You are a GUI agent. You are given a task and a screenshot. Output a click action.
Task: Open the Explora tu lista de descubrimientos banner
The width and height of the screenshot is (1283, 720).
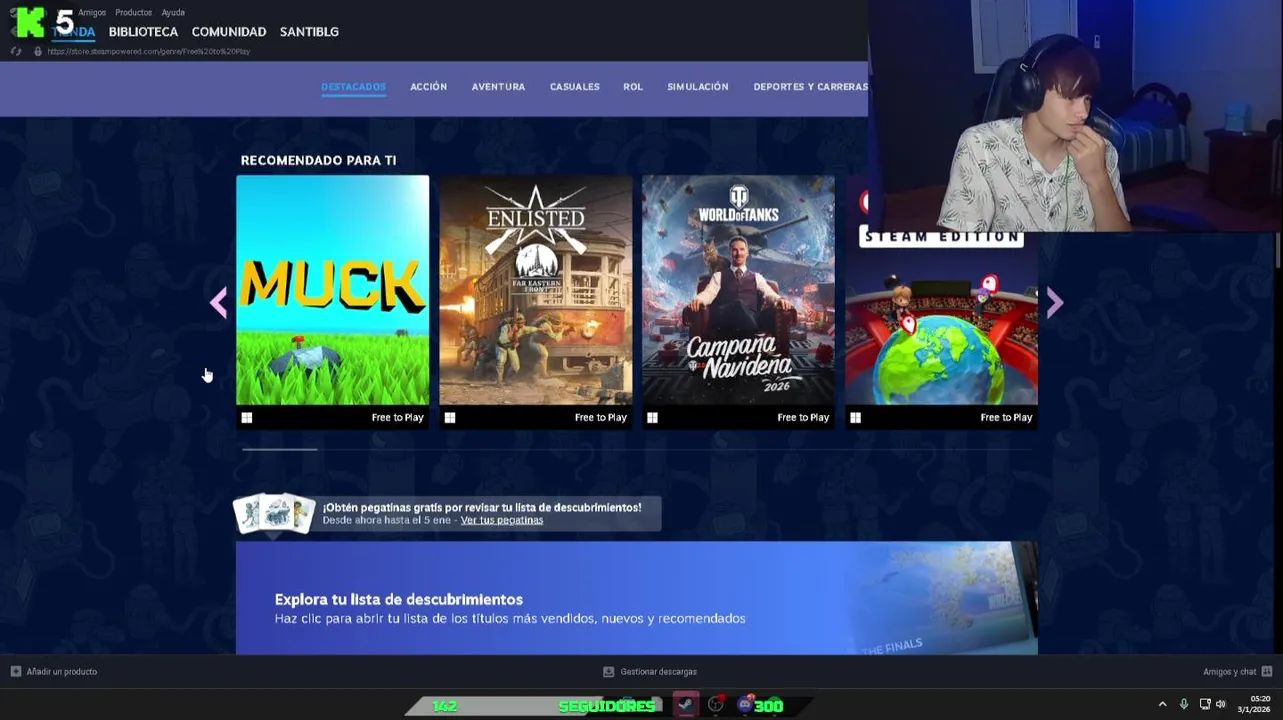pos(636,598)
